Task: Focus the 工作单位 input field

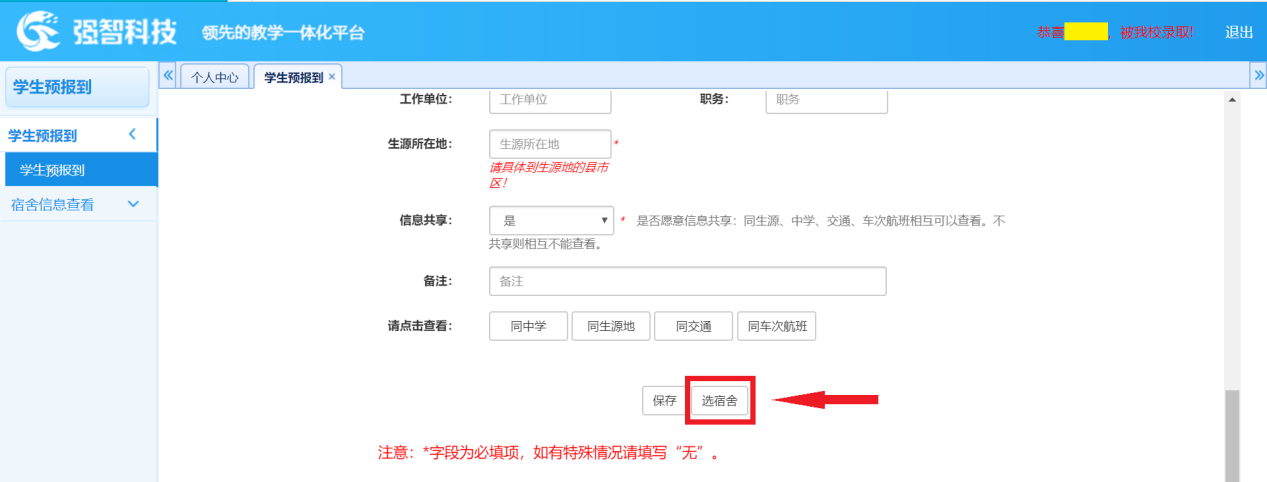Action: 550,100
